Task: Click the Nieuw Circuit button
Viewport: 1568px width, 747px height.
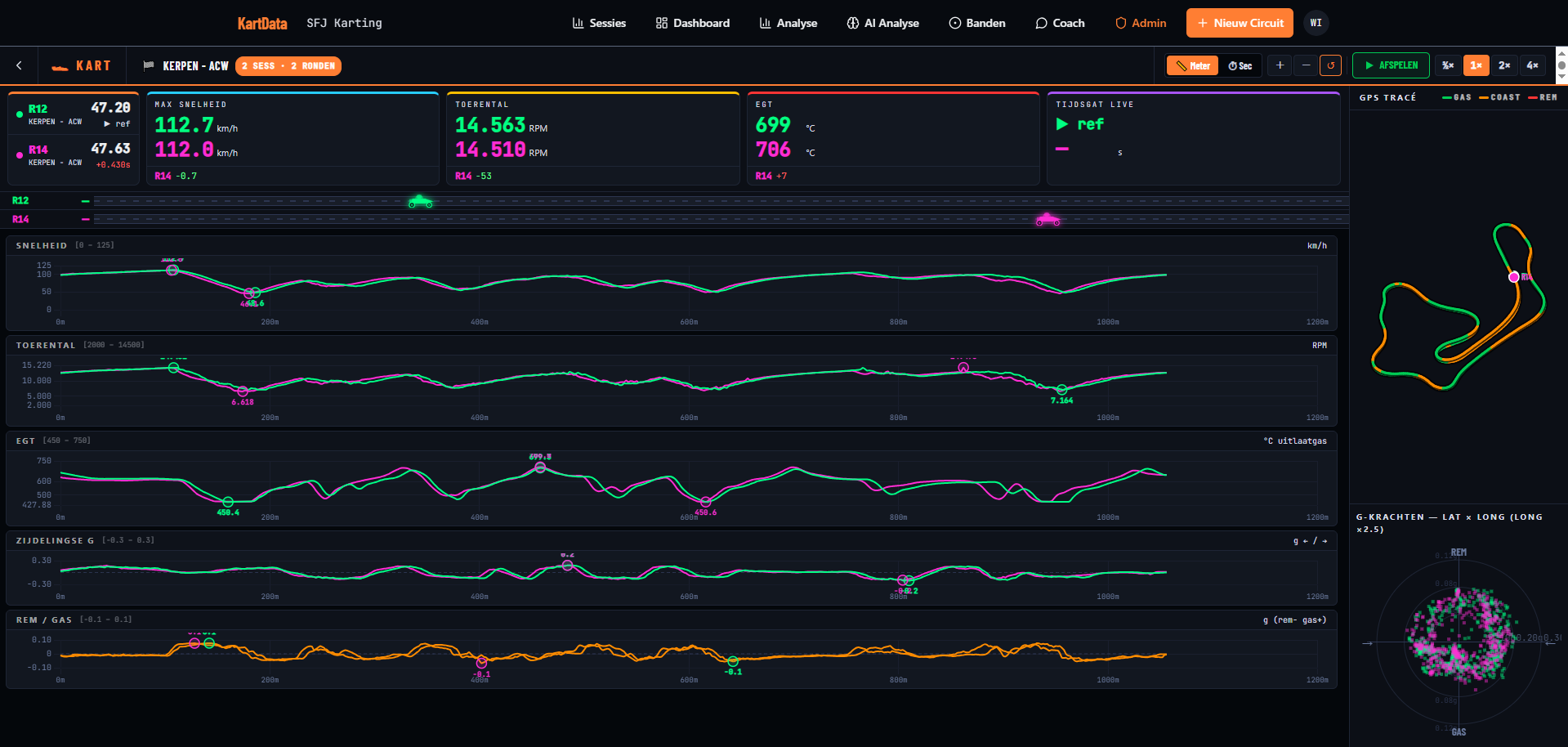Action: pos(1240,23)
